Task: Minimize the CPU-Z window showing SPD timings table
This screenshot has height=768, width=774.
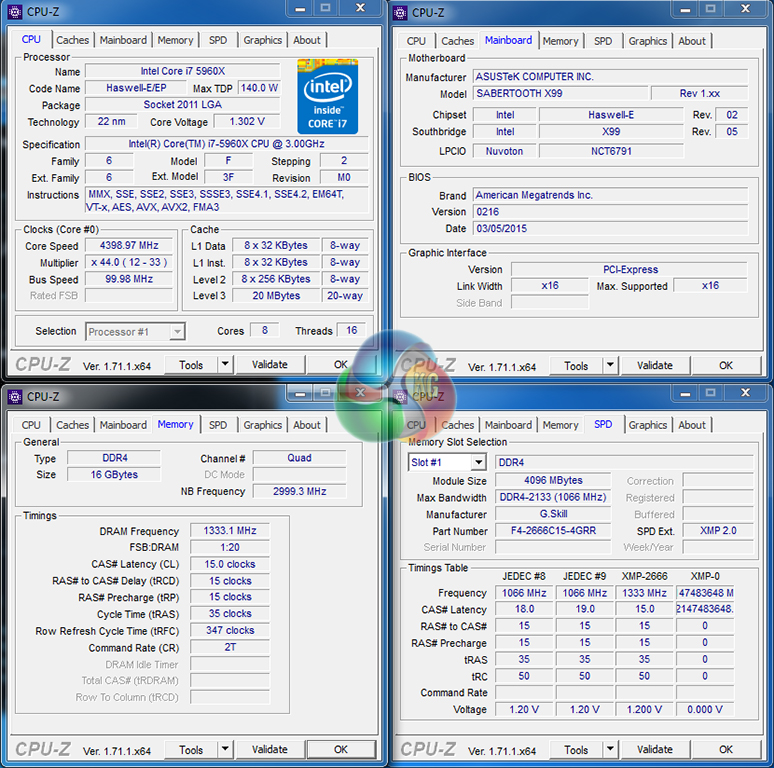Action: pyautogui.click(x=681, y=393)
